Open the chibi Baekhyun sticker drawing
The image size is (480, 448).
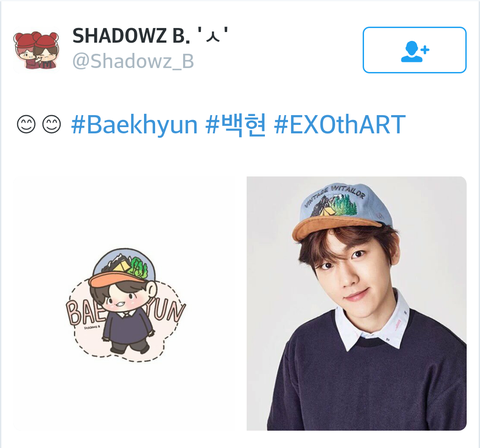(125, 305)
